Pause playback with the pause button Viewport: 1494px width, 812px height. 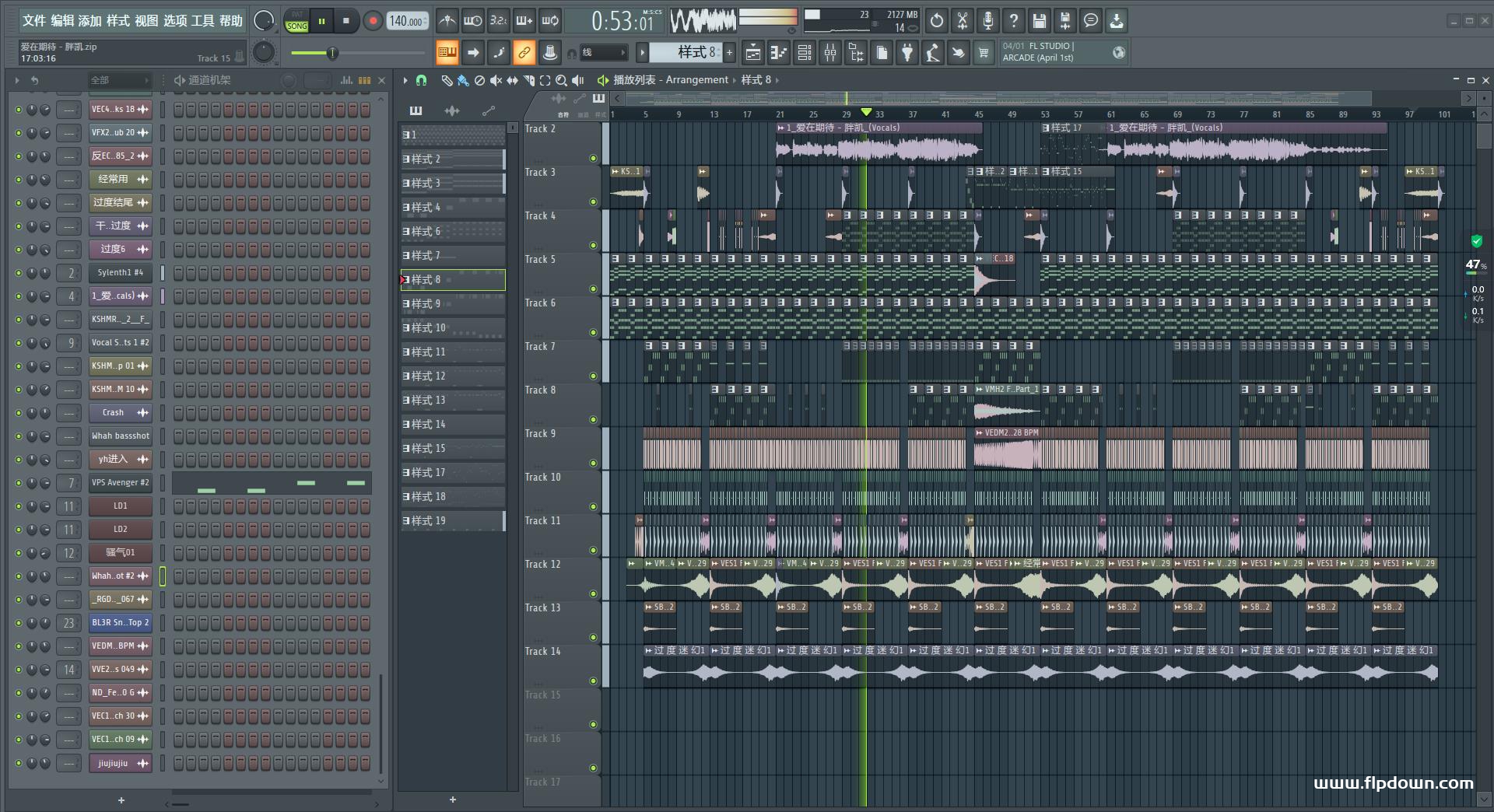[x=321, y=21]
